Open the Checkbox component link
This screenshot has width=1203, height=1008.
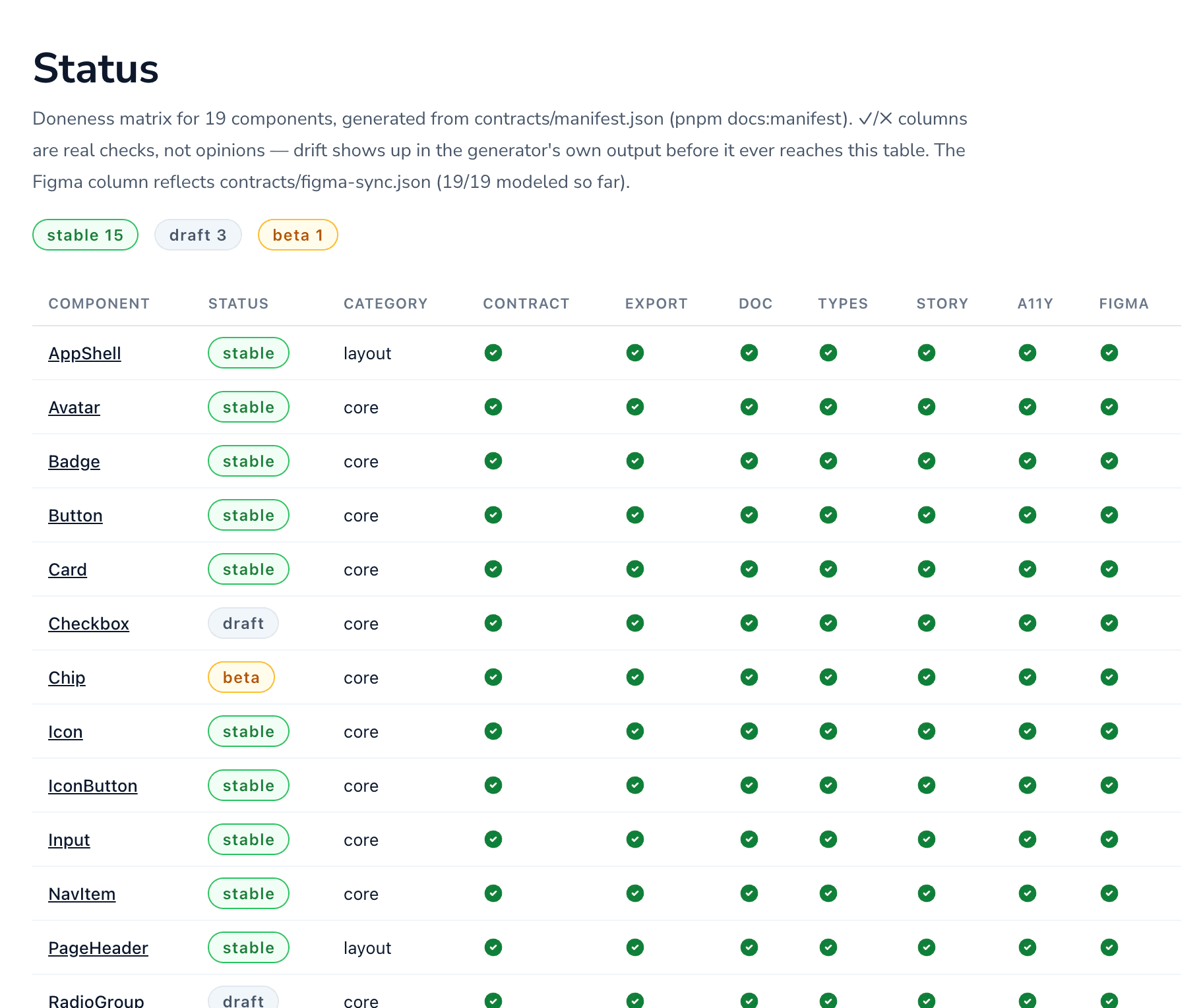(88, 624)
